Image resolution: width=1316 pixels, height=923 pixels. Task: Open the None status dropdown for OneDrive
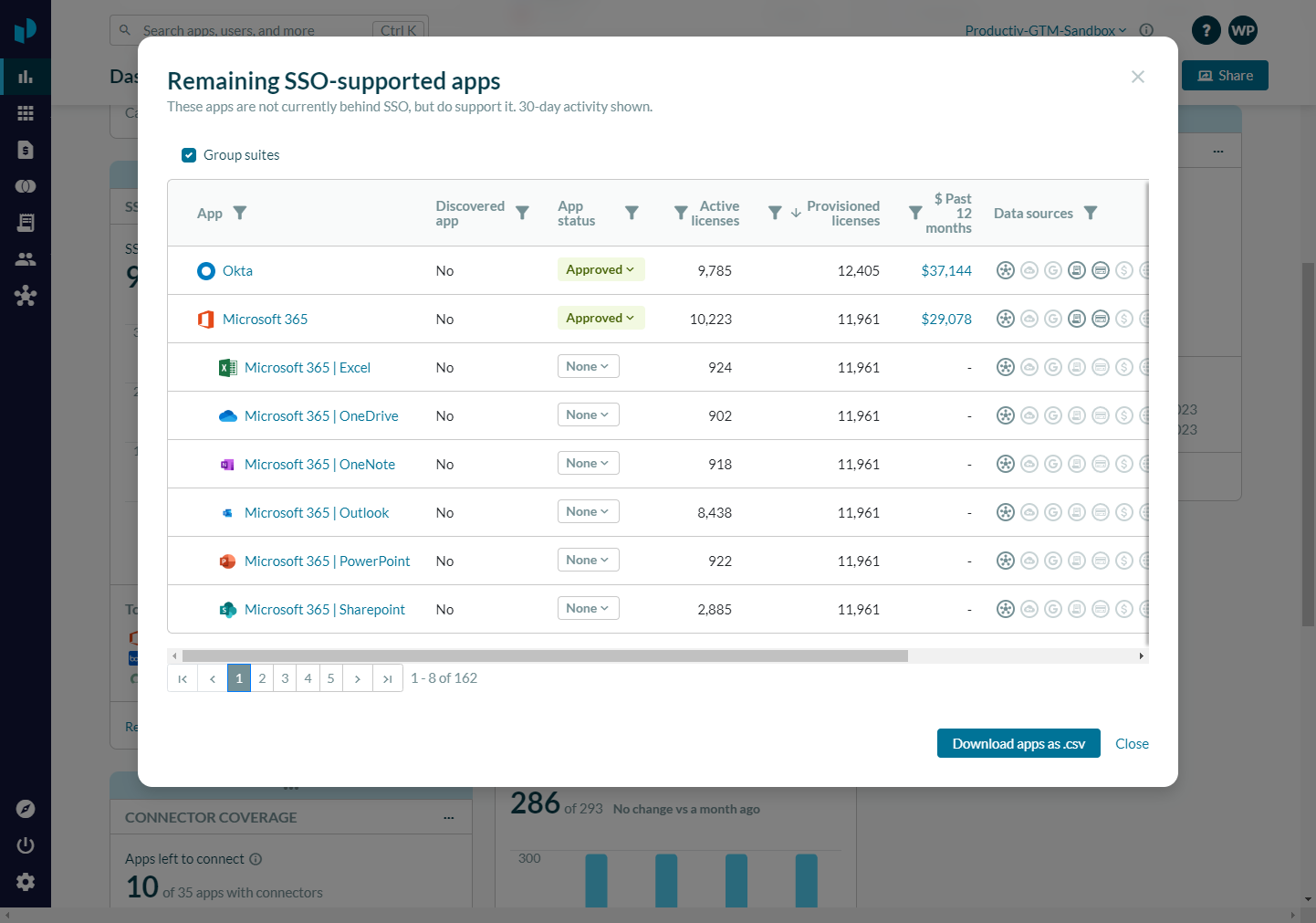(589, 414)
